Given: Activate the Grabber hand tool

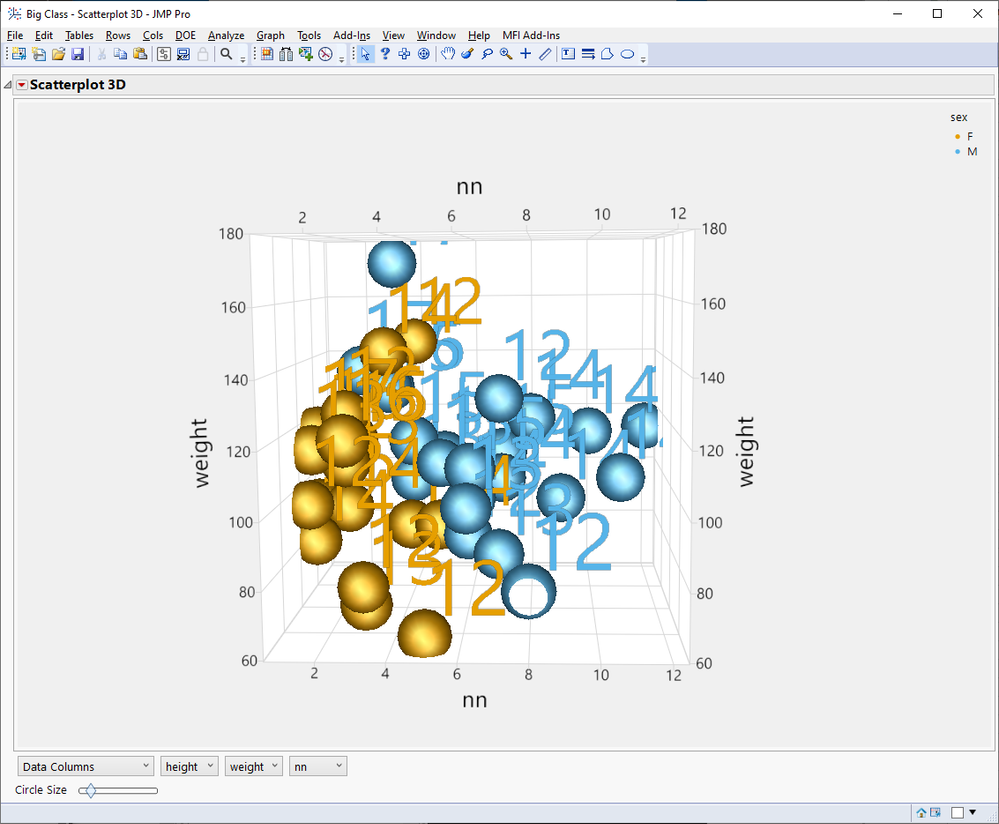Looking at the screenshot, I should coord(447,54).
